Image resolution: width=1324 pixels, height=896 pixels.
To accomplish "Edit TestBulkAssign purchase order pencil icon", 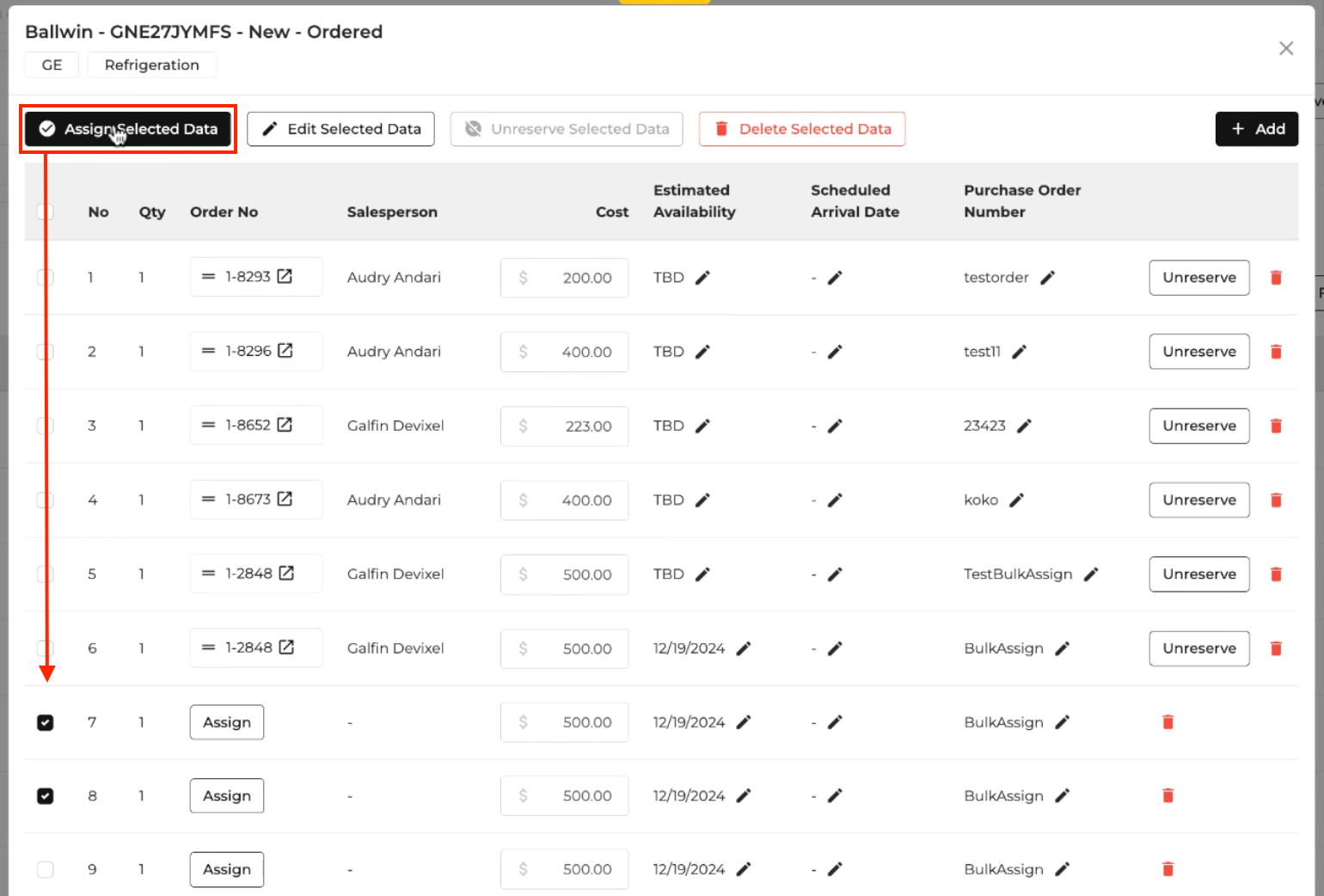I will click(1091, 574).
